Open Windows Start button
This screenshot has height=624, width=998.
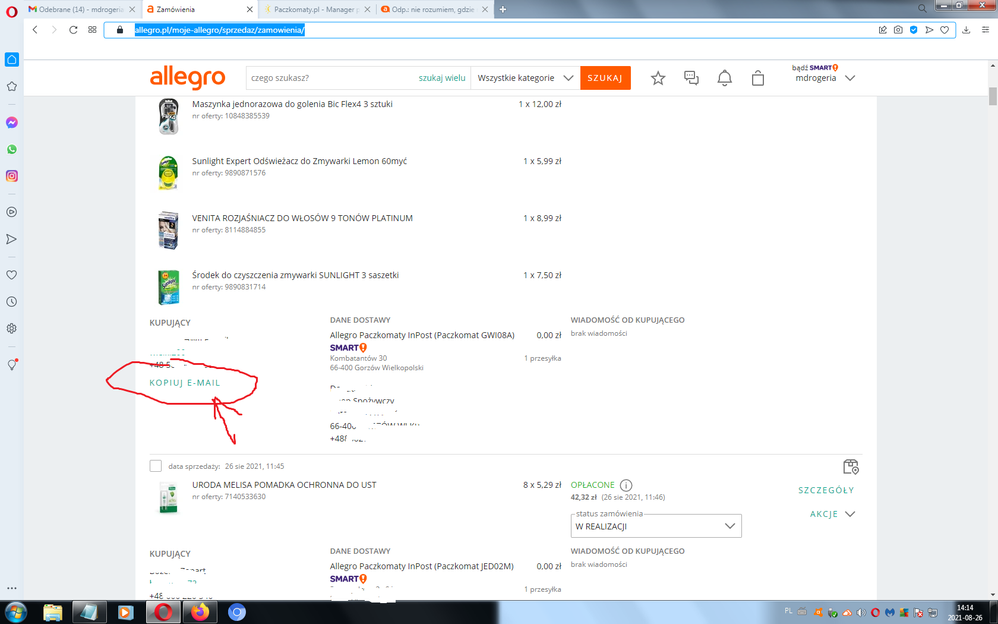[15, 612]
